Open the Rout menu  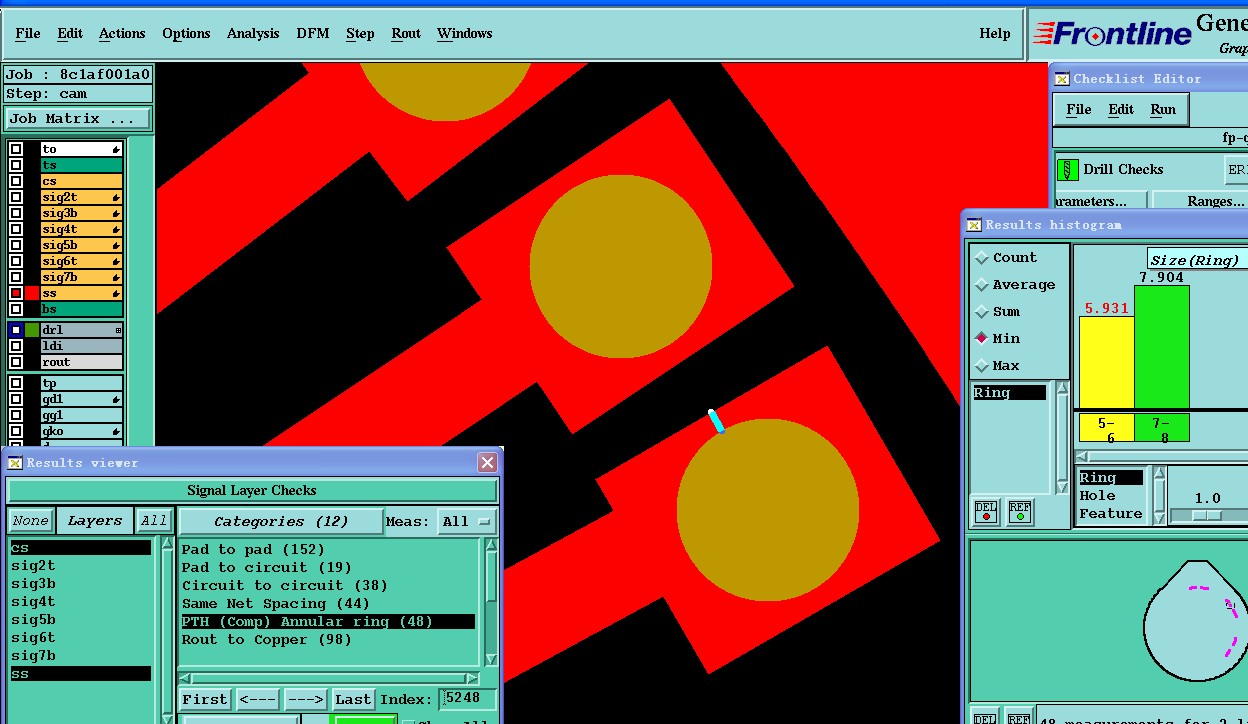pos(406,33)
